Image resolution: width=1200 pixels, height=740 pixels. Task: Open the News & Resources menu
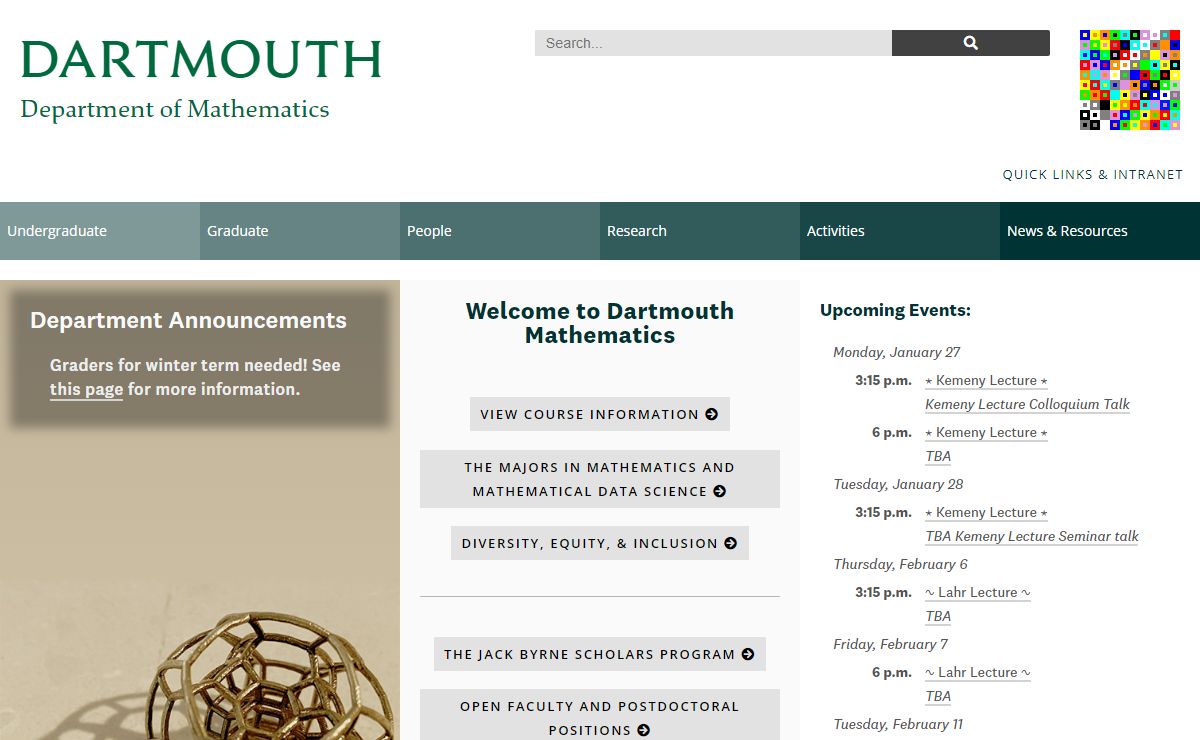click(x=1100, y=231)
